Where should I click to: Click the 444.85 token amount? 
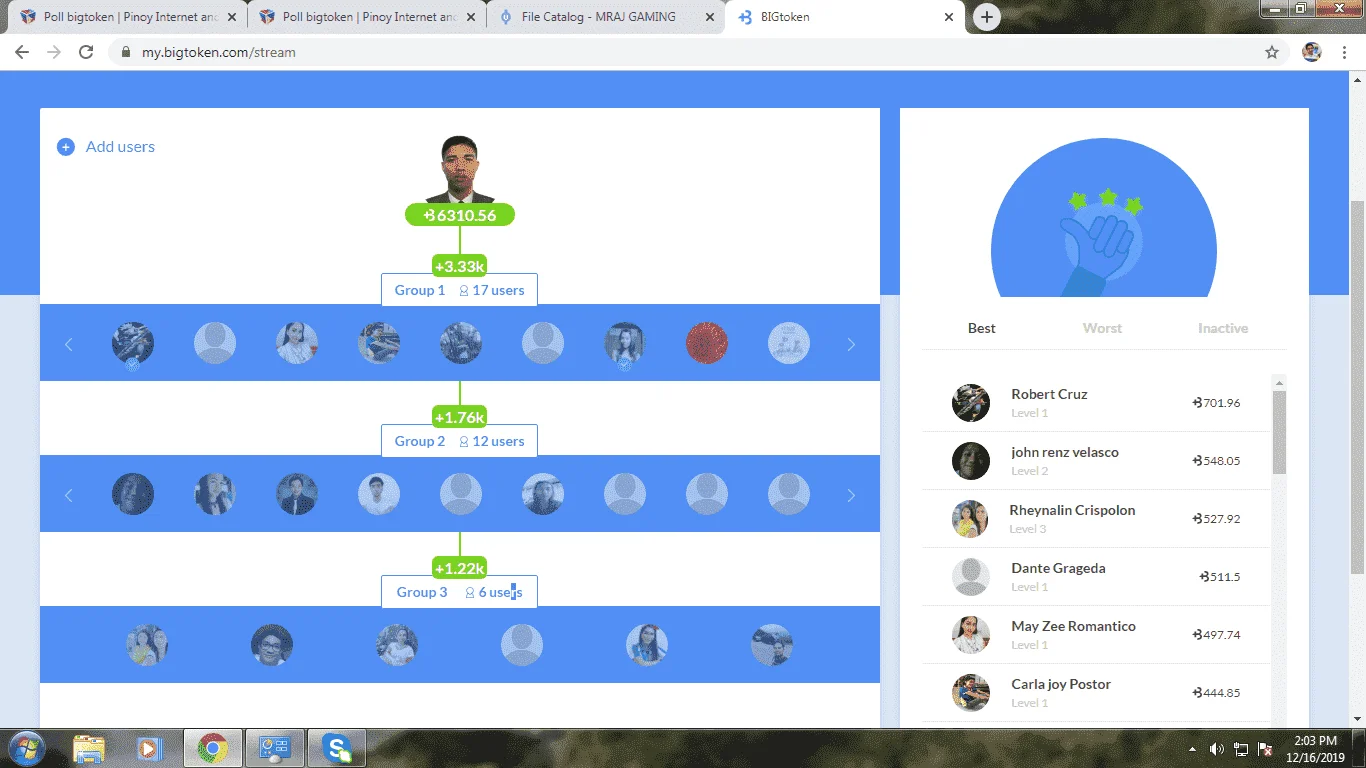[1216, 693]
